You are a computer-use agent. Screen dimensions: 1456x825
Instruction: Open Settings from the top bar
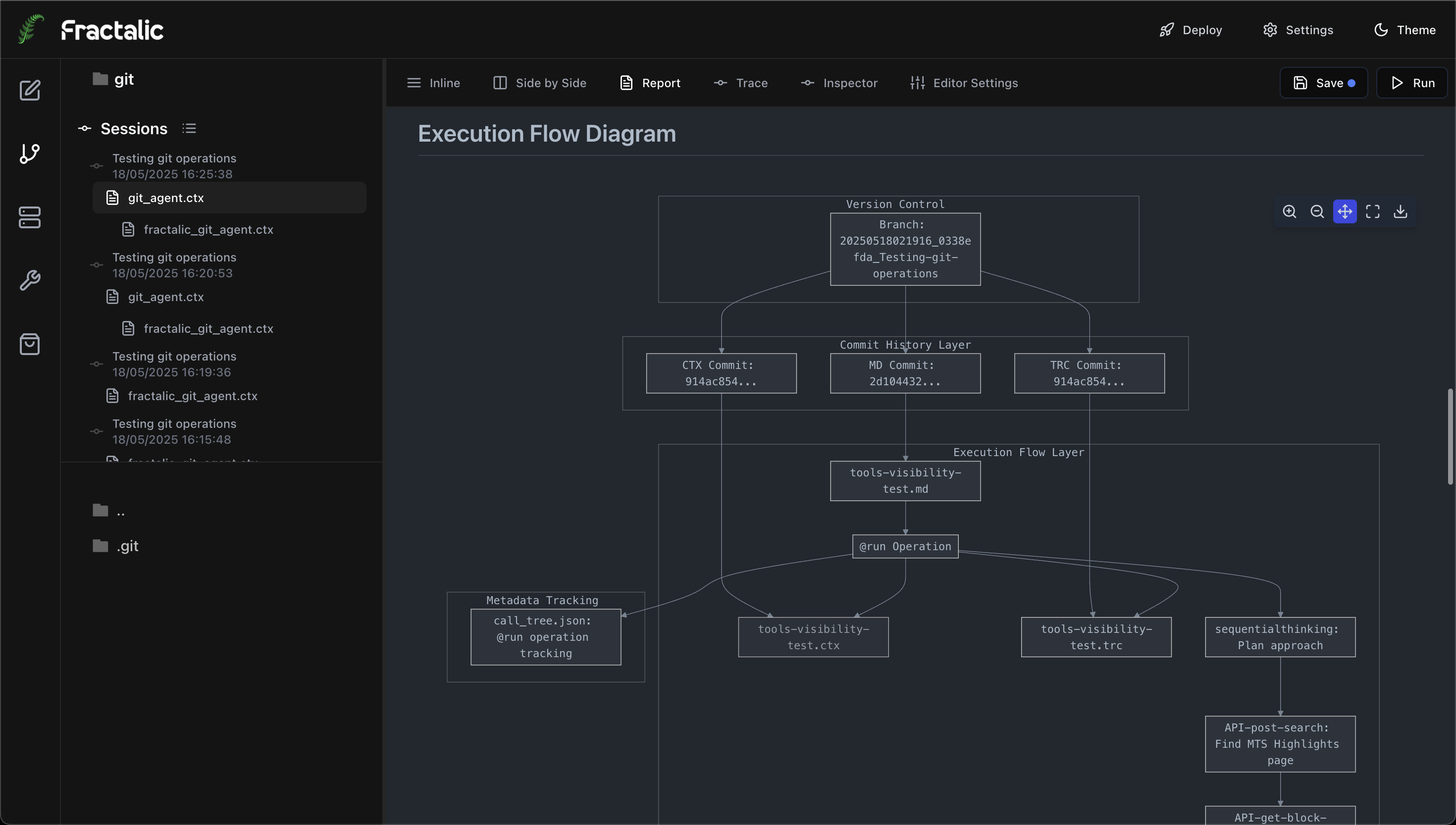(1298, 30)
